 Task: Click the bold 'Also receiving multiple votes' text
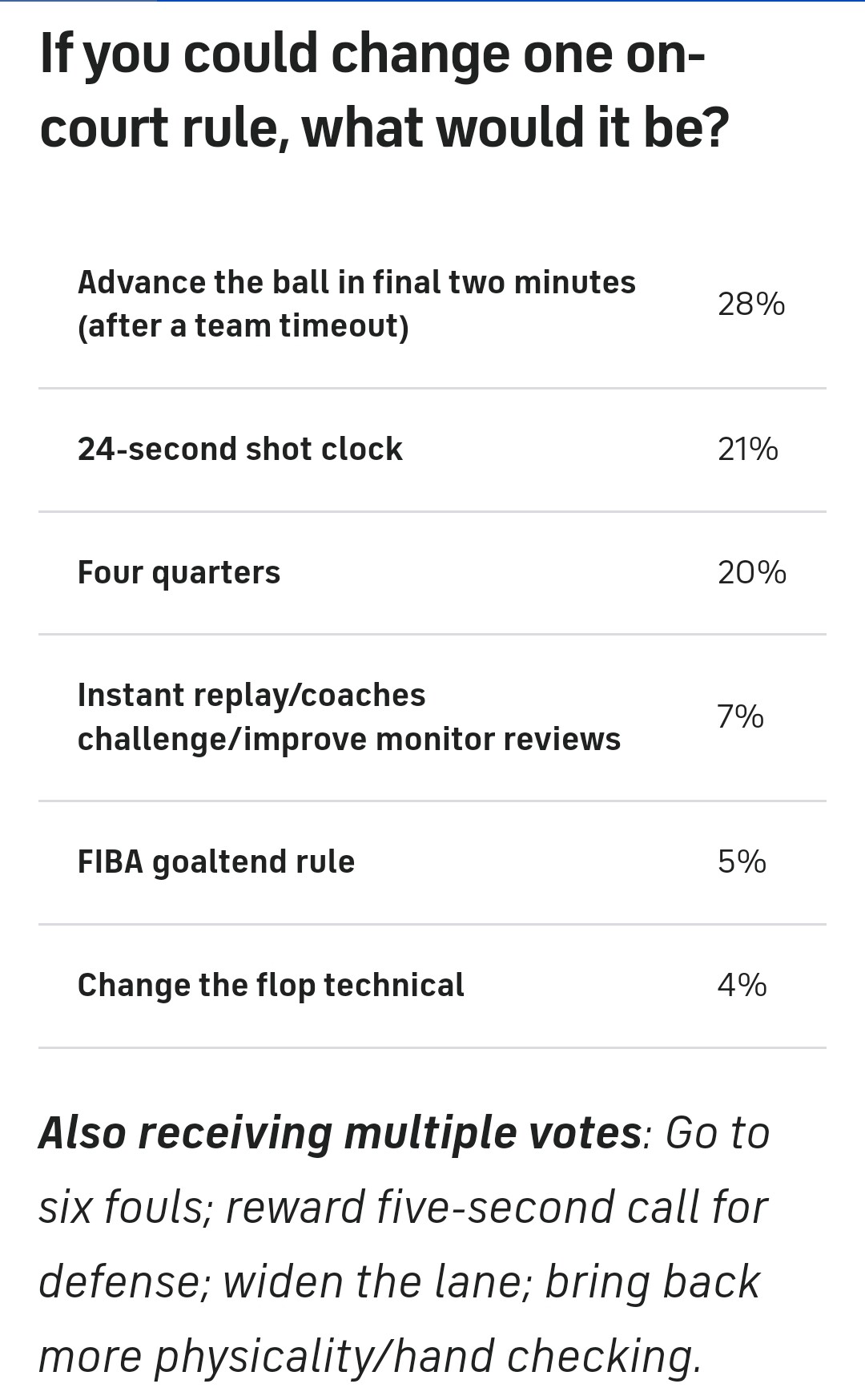tap(340, 1133)
